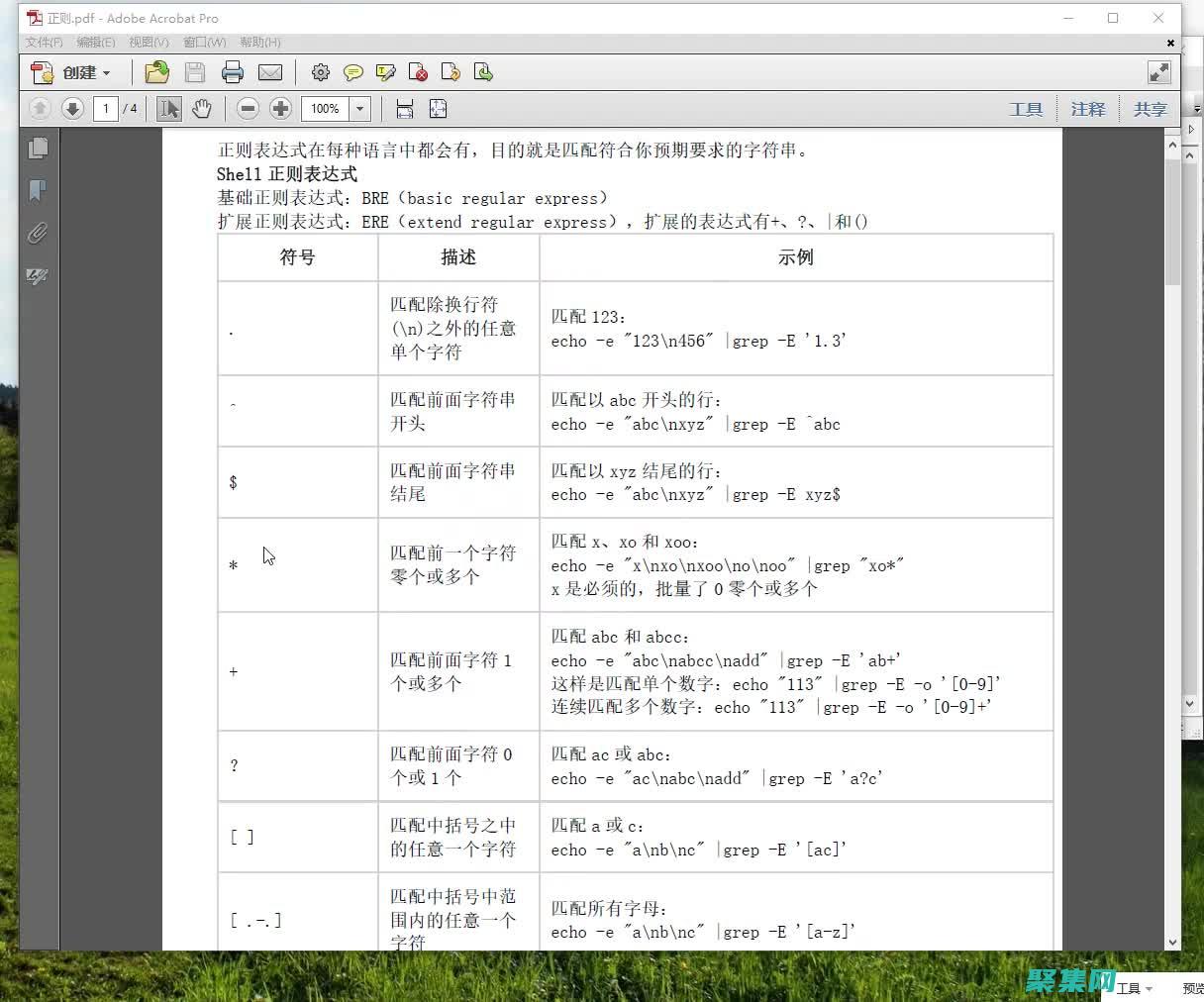Go to the next page with the down arrow
Image resolution: width=1204 pixels, height=1002 pixels.
(72, 109)
